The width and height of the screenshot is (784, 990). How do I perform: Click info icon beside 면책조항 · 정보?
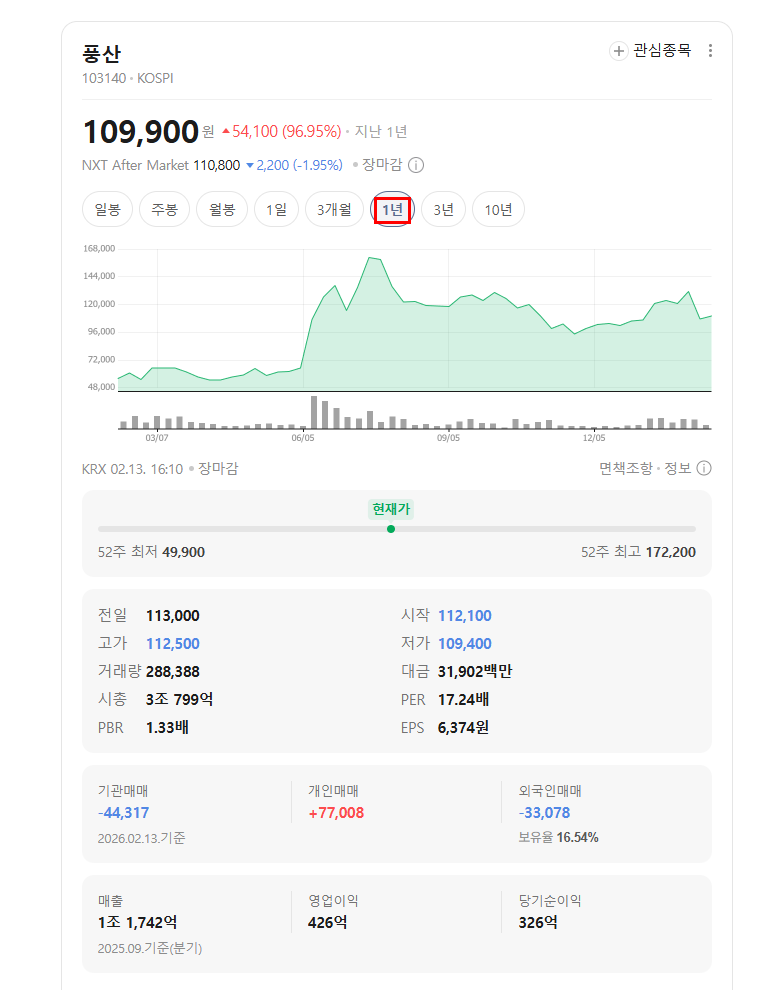point(704,468)
